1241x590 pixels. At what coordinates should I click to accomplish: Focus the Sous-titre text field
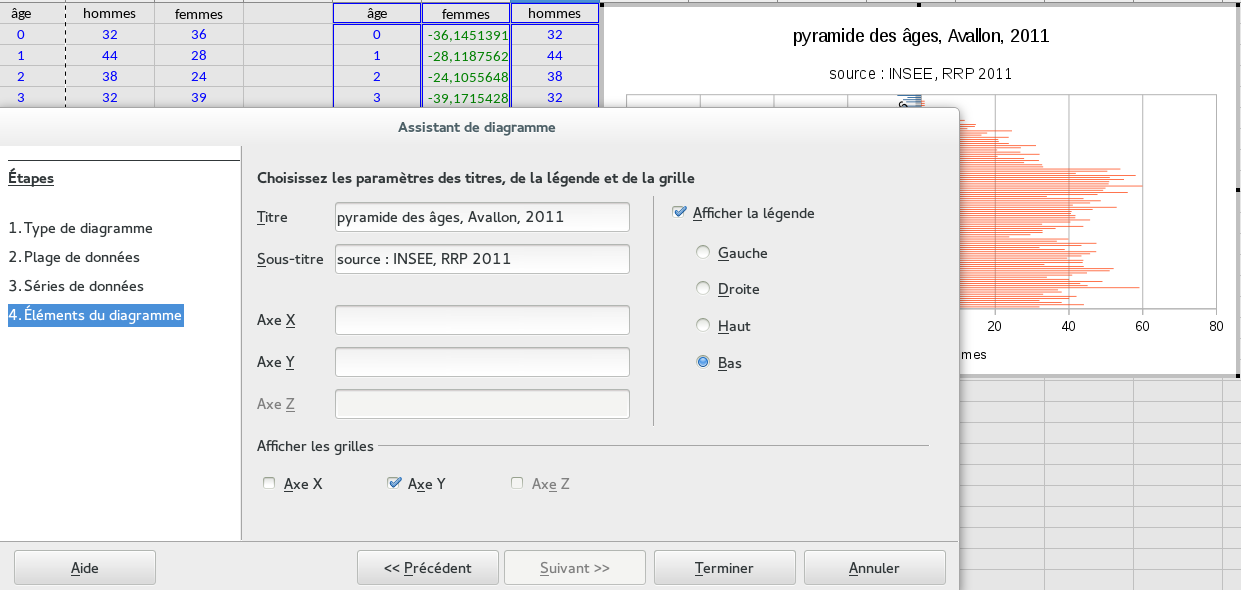482,259
